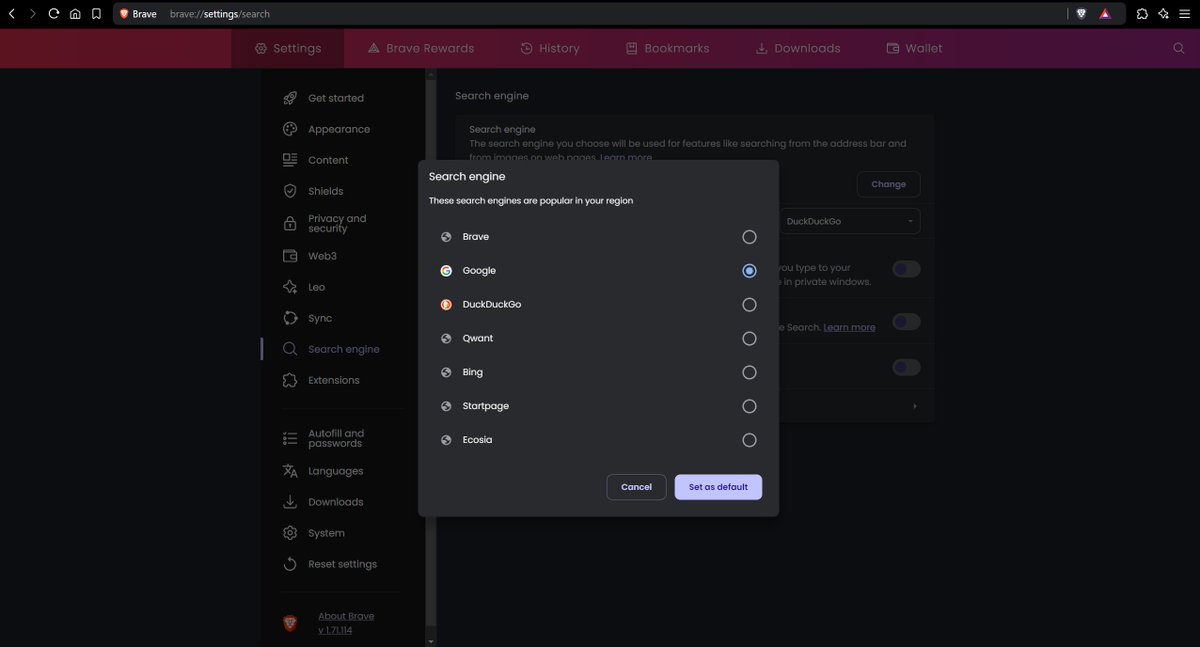Screen dimensions: 1200x647
Task: Search settings with the magnifier icon
Action: tap(1179, 48)
